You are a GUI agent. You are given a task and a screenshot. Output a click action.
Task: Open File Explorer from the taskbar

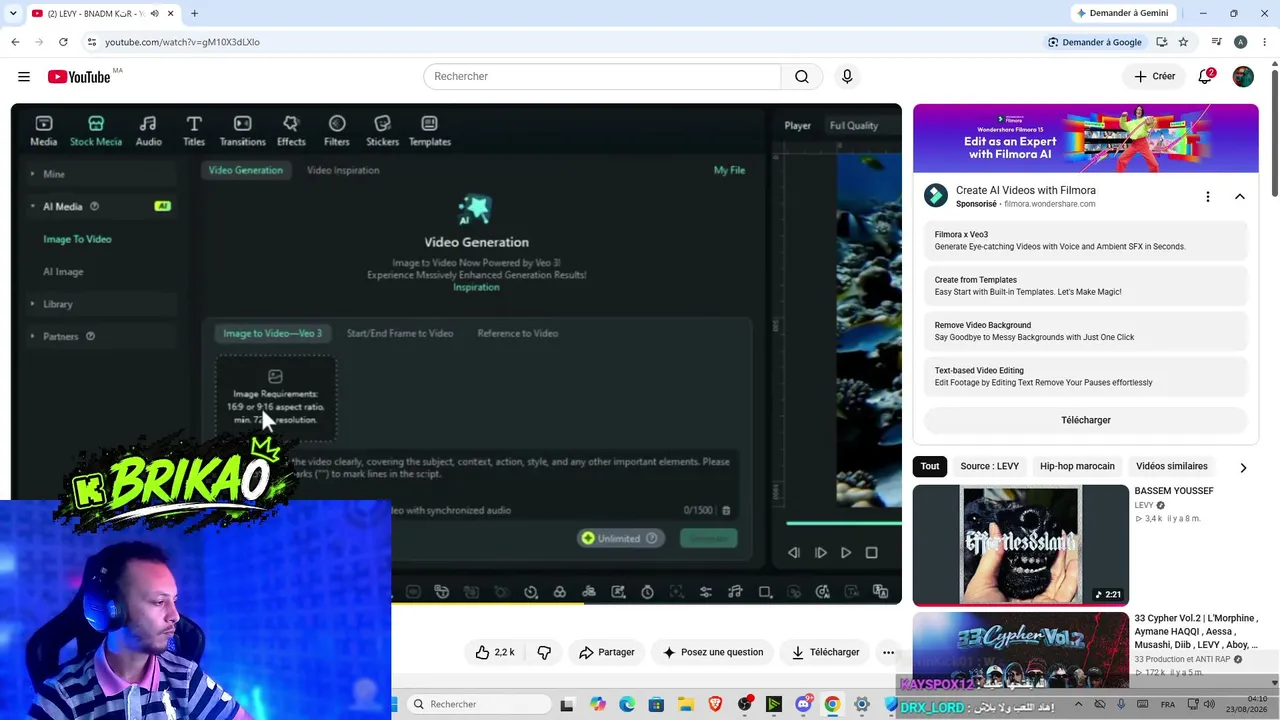pyautogui.click(x=686, y=704)
